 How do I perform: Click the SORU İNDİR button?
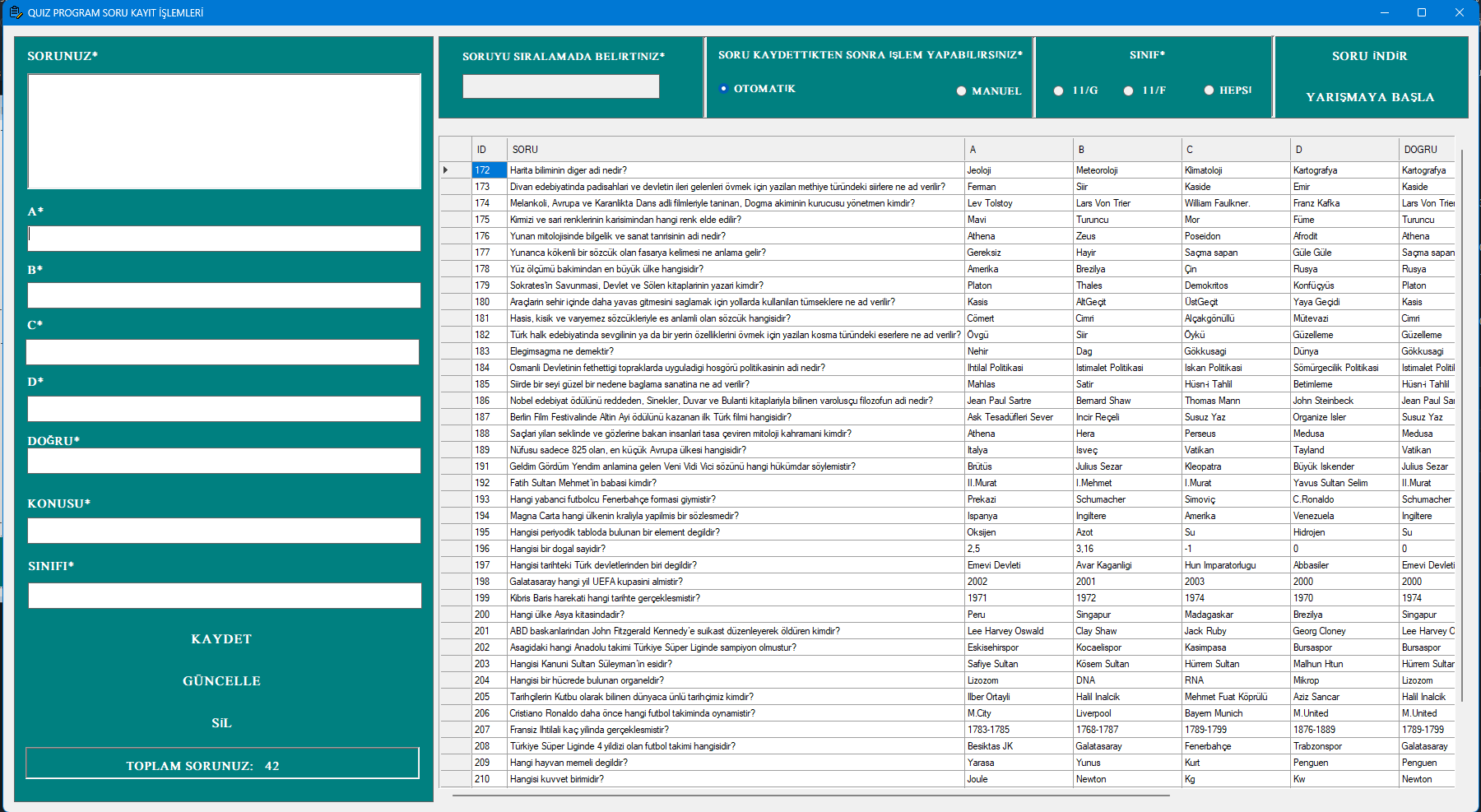click(x=1370, y=56)
